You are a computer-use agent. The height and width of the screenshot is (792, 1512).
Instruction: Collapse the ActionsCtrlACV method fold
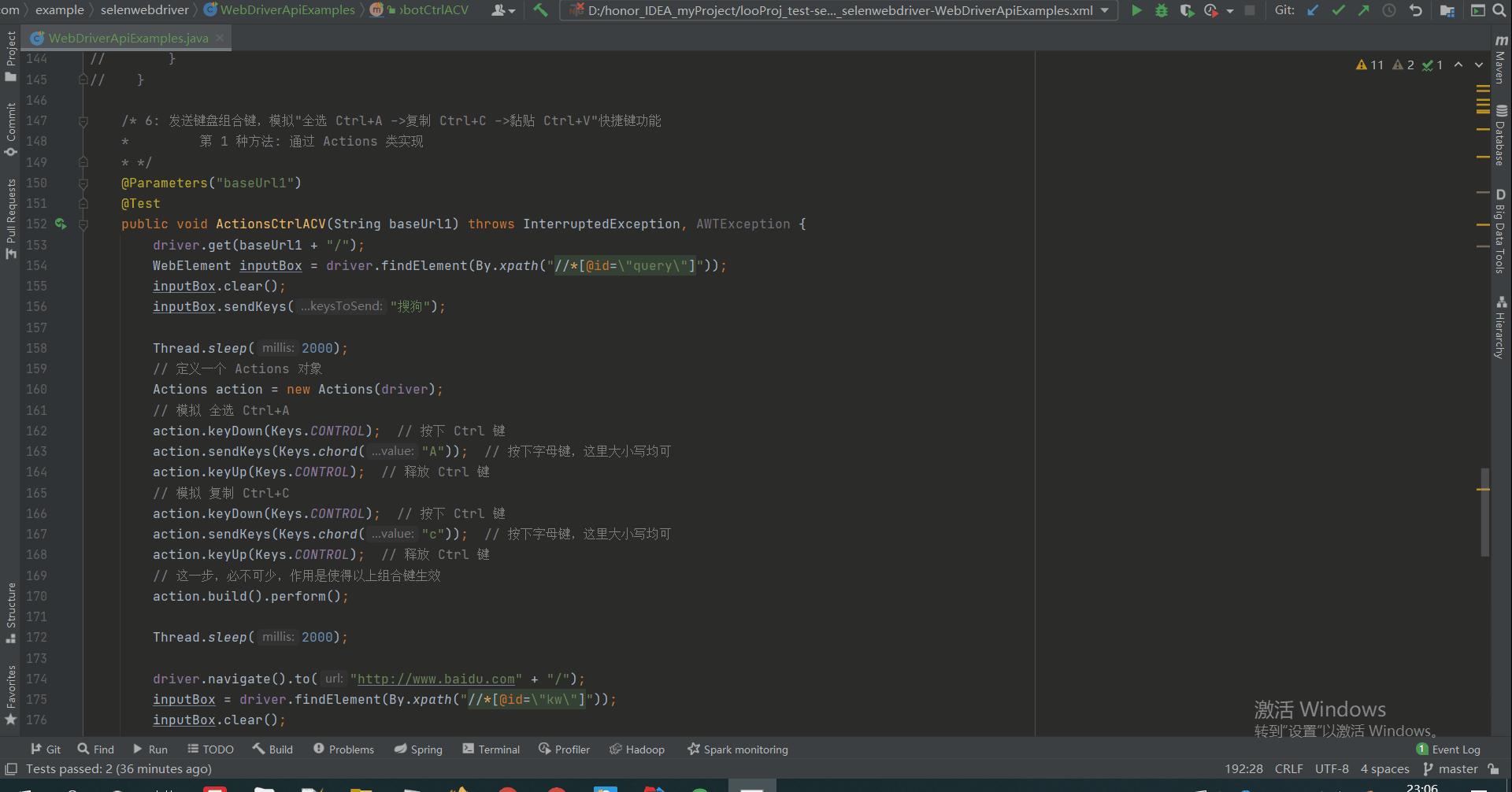point(84,224)
